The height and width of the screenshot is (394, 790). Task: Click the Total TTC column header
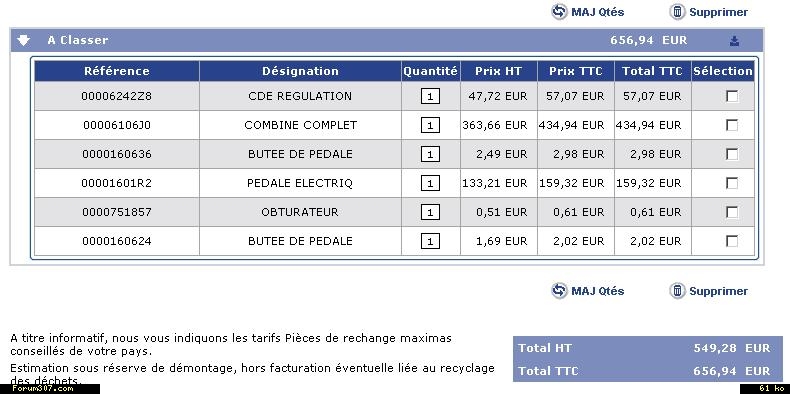[652, 71]
